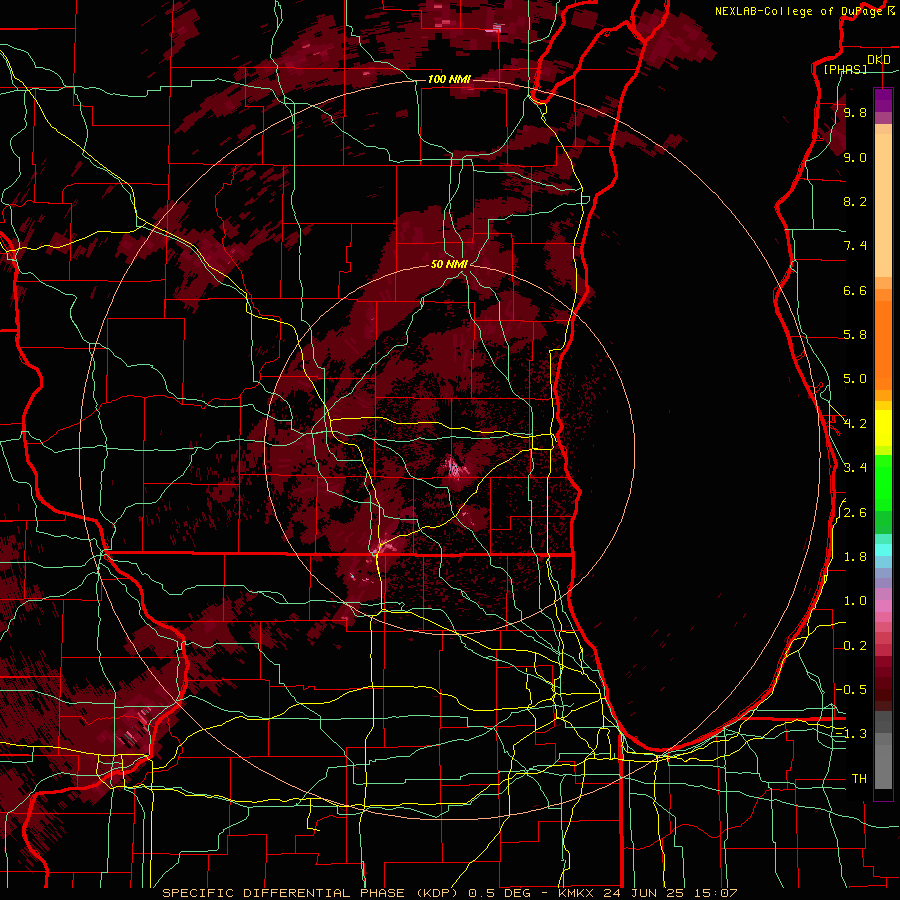Pick the orange band on the color bar
Viewport: 900px width, 900px height.
[x=883, y=344]
